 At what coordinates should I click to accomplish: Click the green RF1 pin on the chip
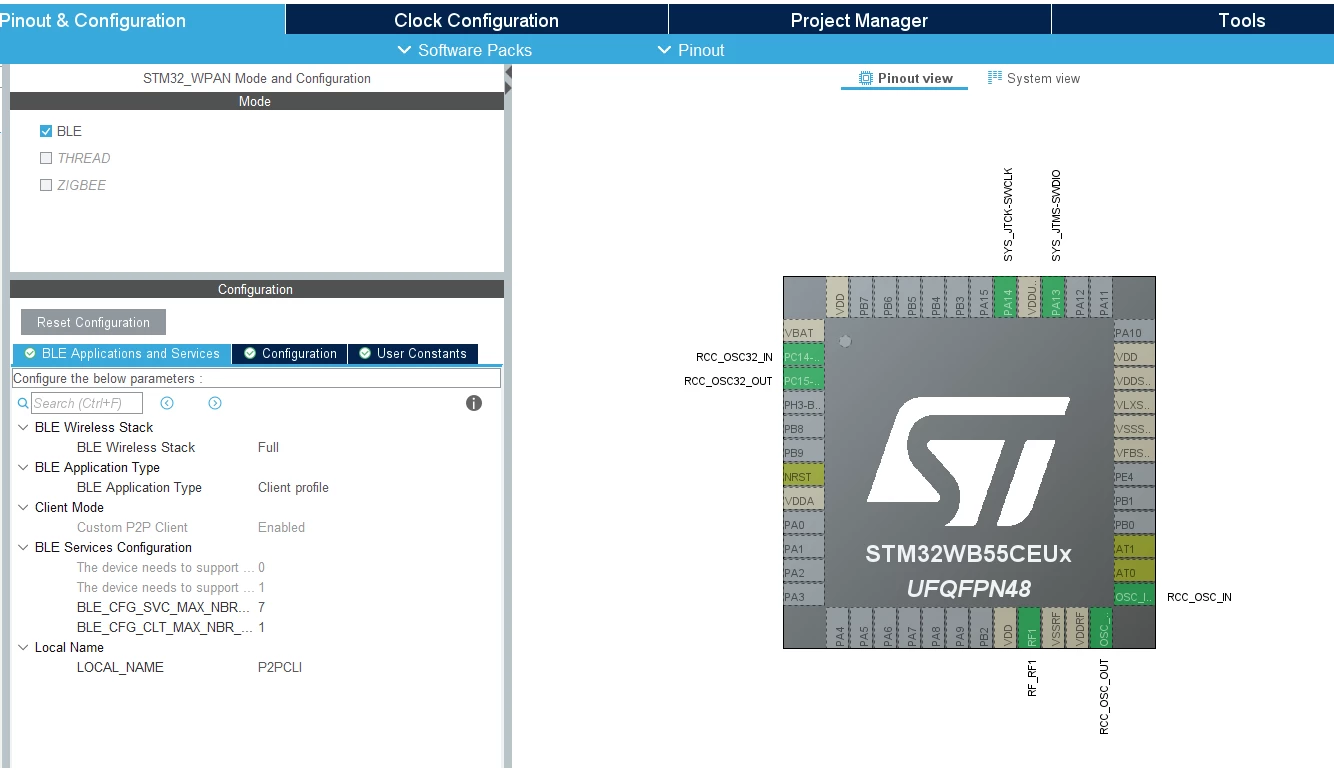1032,628
